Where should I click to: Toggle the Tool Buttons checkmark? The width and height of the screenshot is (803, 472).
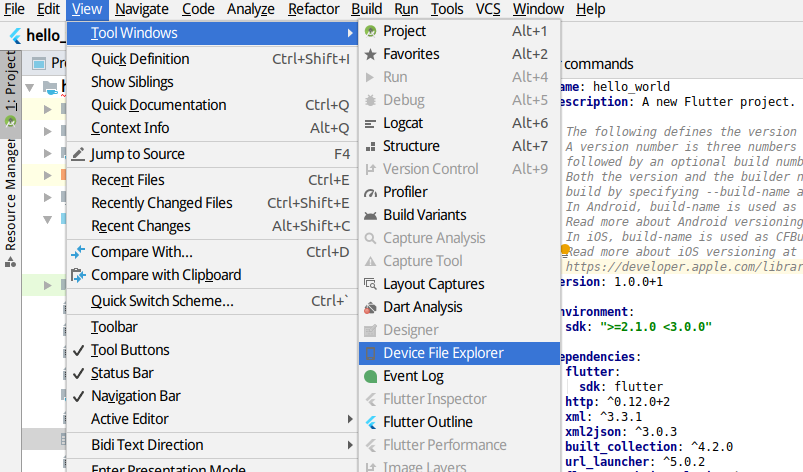pos(130,350)
